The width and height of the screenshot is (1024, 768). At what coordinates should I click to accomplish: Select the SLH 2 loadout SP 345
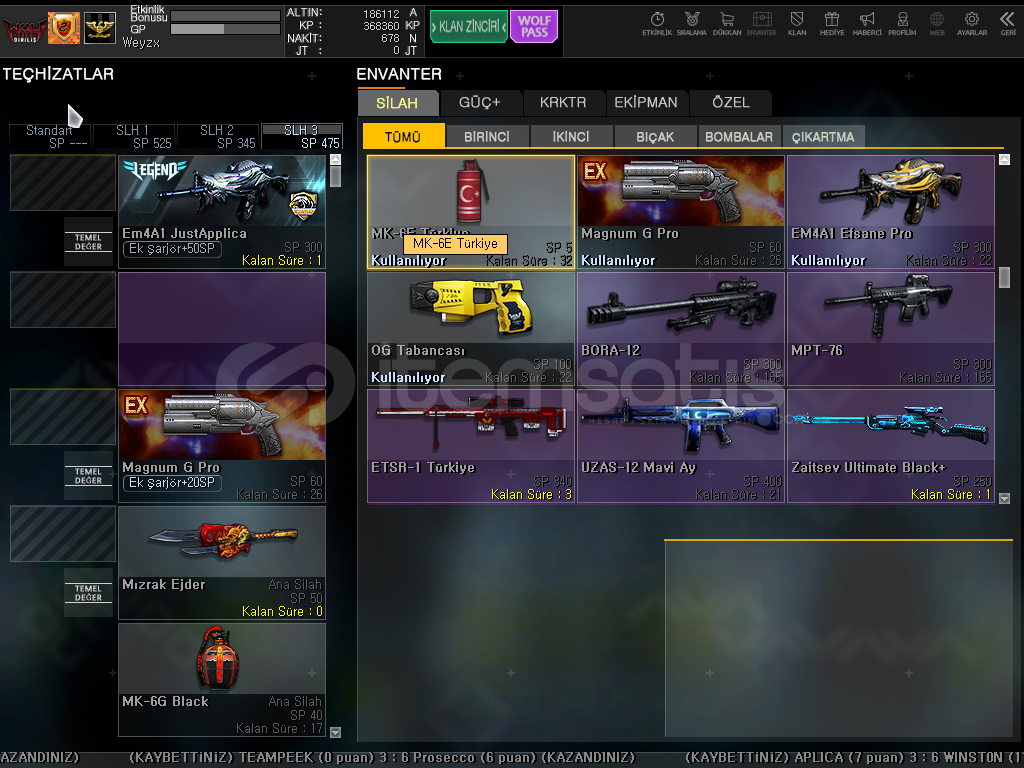pyautogui.click(x=217, y=136)
